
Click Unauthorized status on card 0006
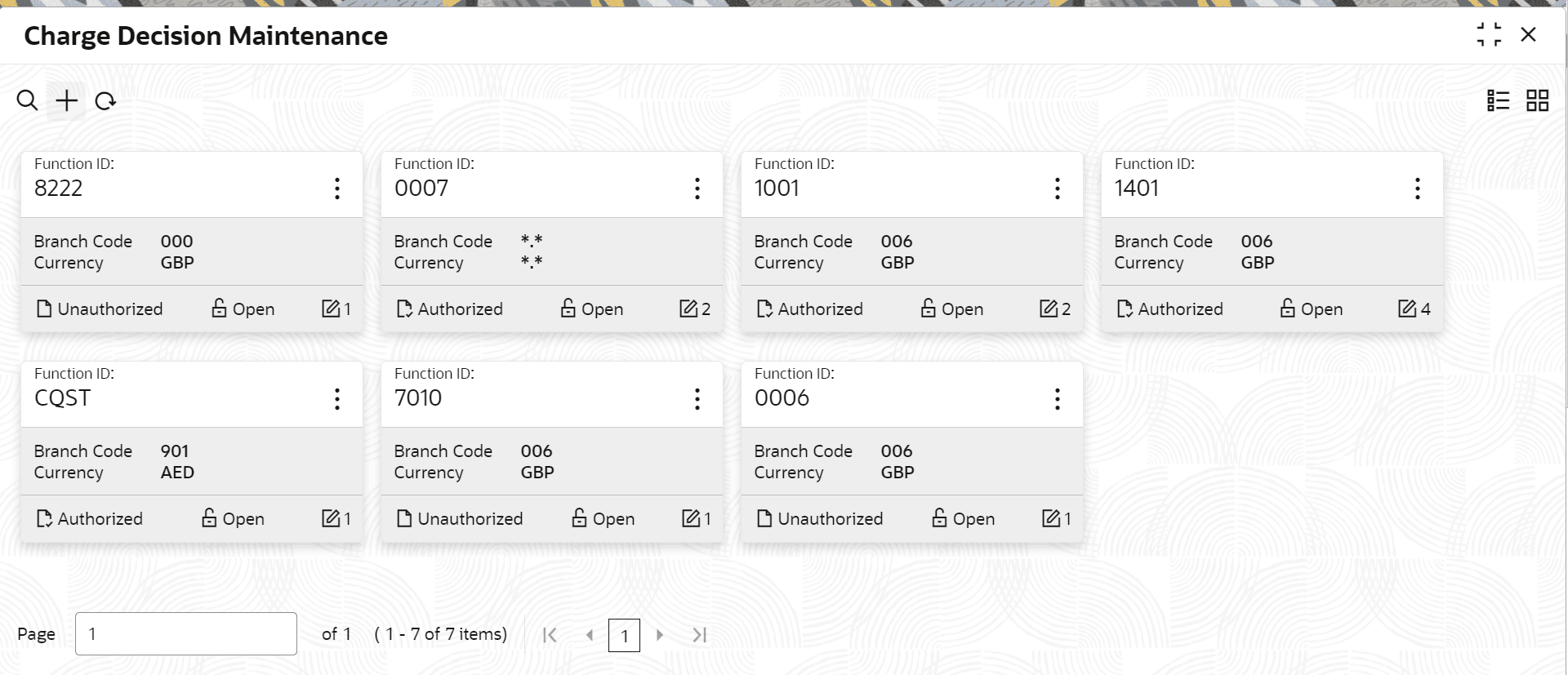click(820, 518)
